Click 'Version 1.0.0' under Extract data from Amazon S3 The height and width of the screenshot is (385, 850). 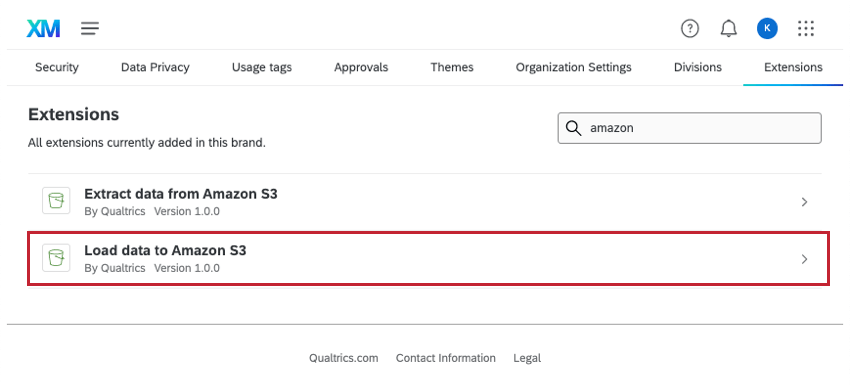click(x=187, y=211)
